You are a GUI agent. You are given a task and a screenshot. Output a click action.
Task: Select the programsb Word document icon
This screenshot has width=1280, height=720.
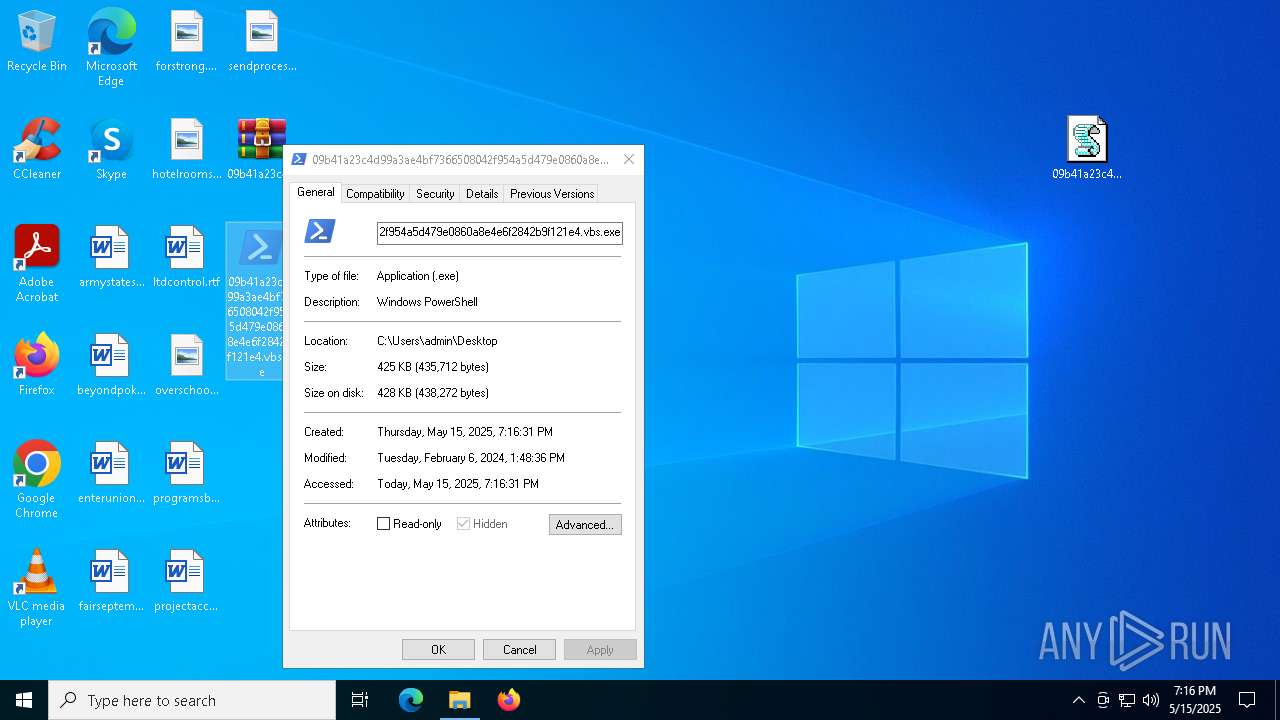(186, 474)
